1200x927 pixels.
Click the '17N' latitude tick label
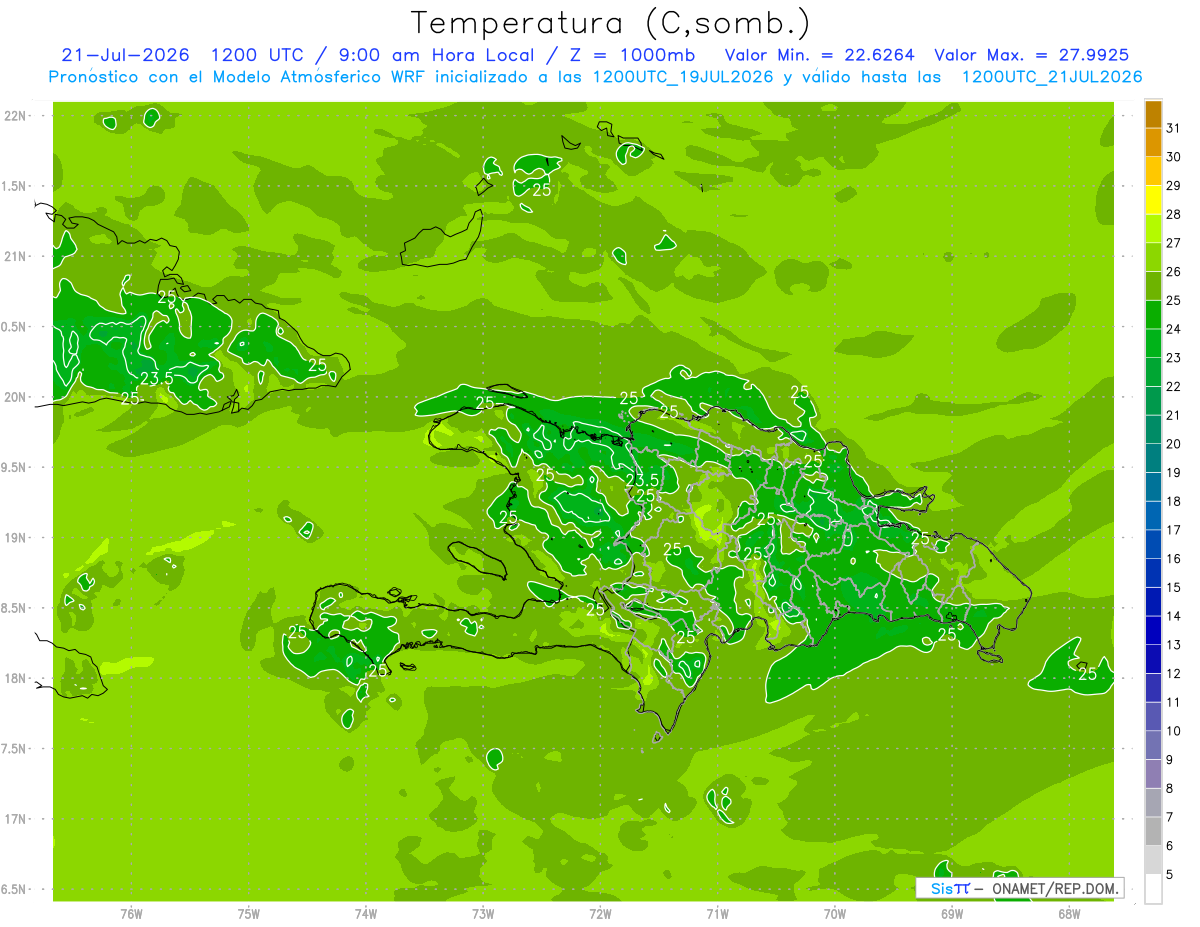[15, 819]
